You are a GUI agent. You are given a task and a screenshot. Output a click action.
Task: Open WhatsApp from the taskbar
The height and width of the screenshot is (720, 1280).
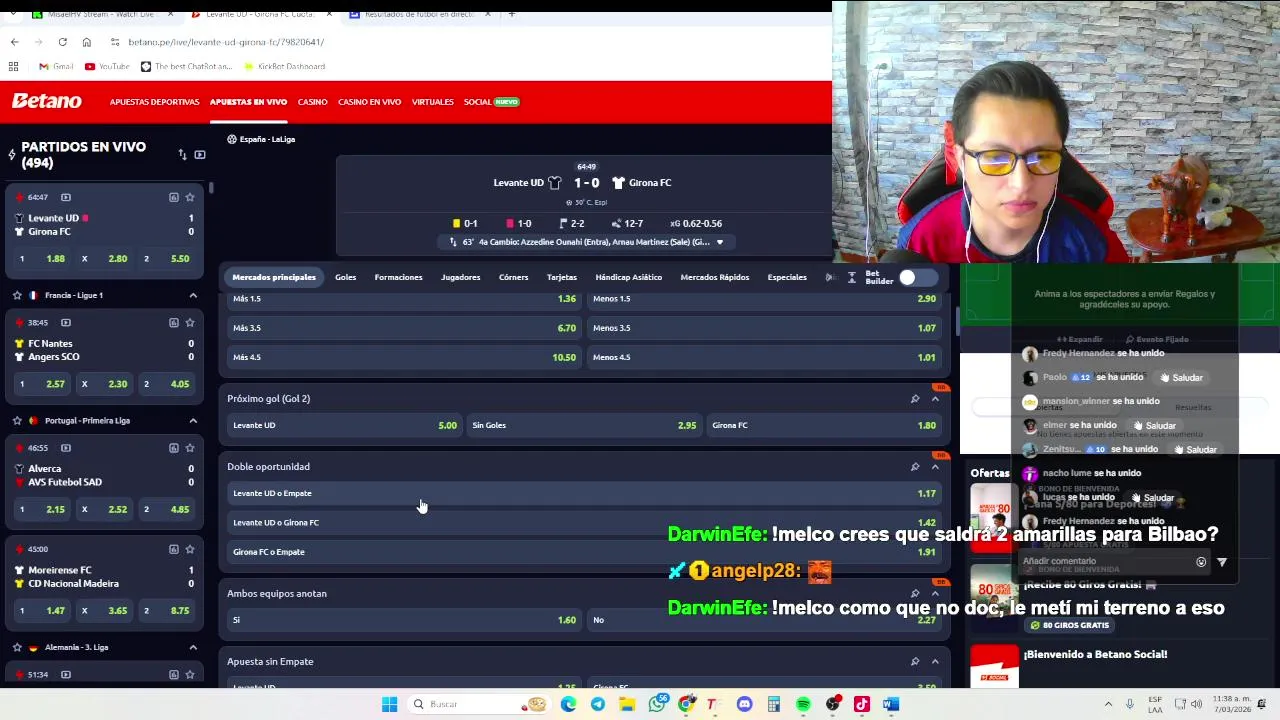point(656,704)
